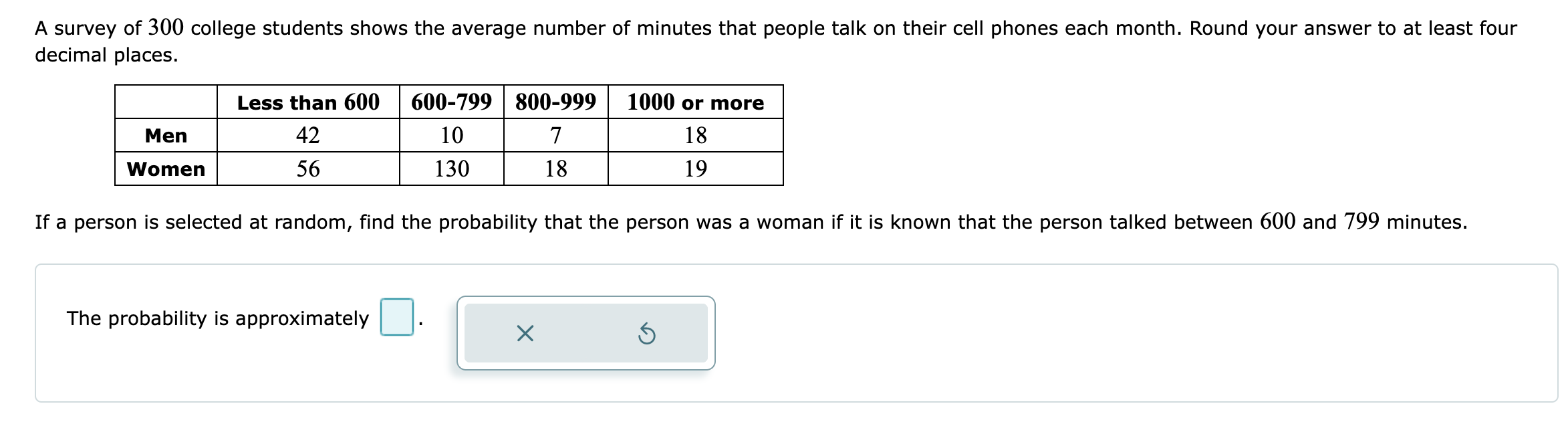Screen dimensions: 1568x422
Task: Click the value 130 in the table
Action: [452, 169]
